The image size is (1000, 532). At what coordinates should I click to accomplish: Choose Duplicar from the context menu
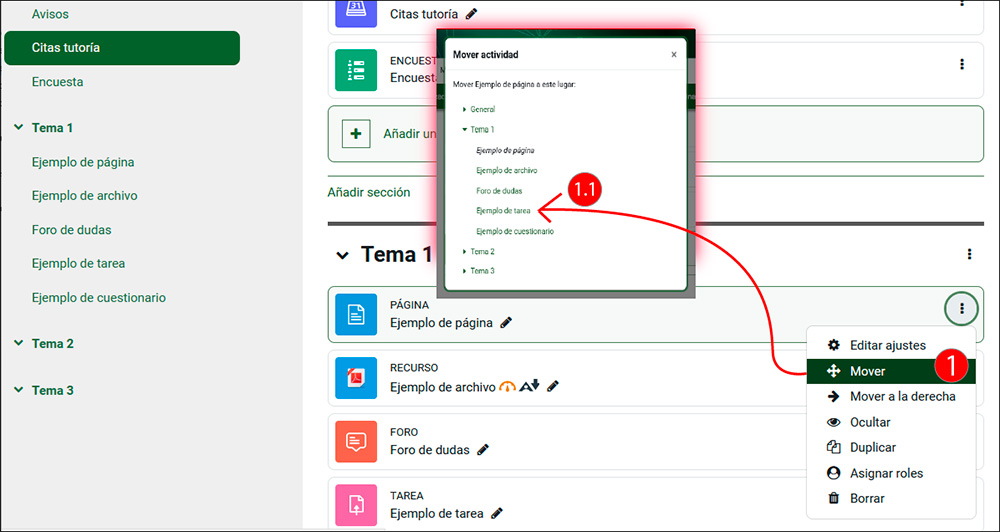coord(891,448)
